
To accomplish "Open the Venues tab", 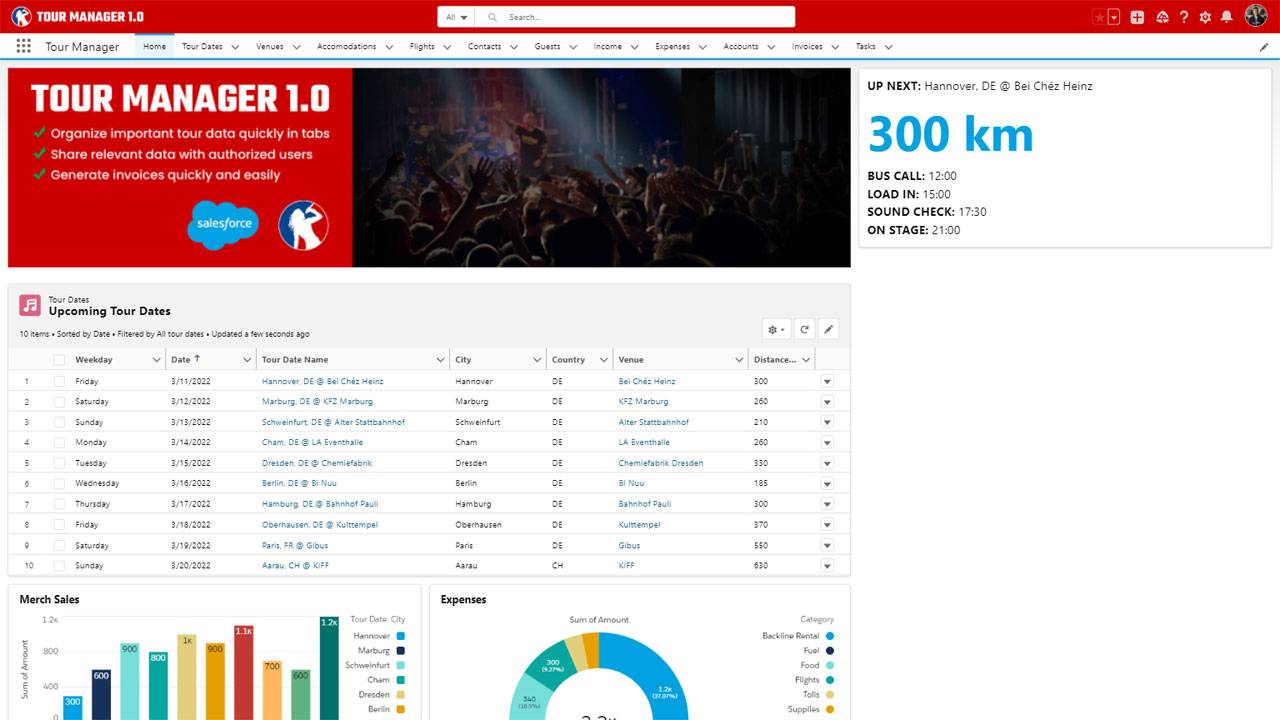I will [270, 46].
